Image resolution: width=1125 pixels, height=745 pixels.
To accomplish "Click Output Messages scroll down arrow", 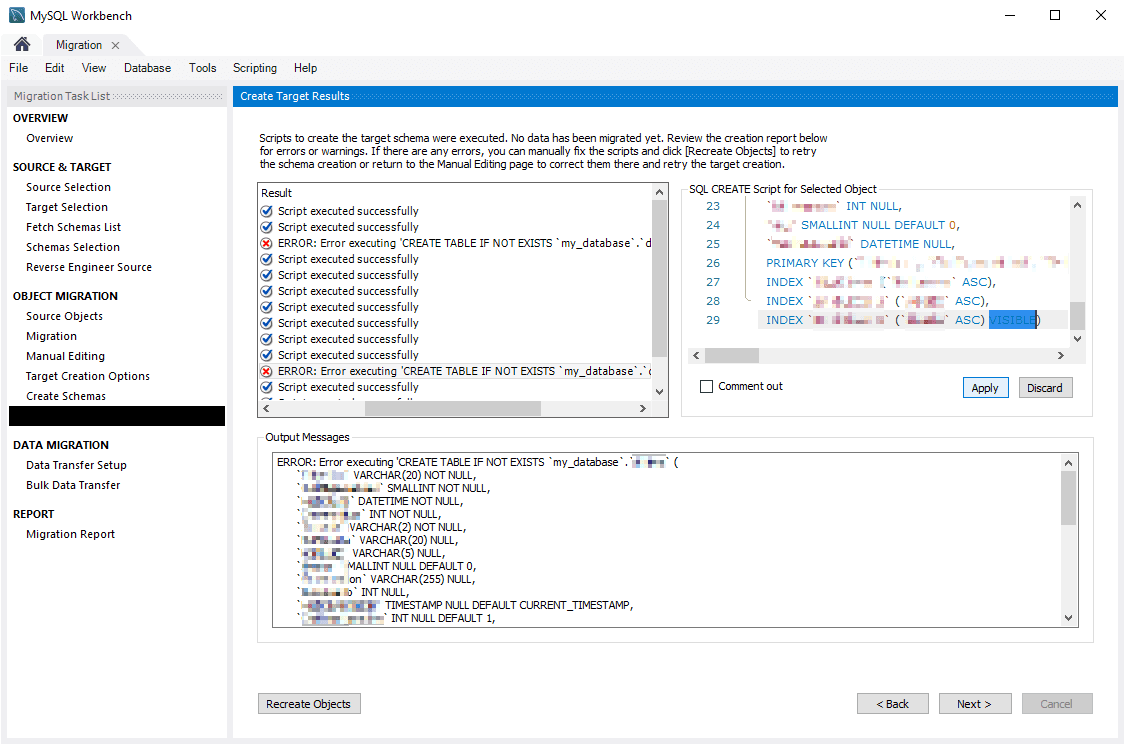I will pyautogui.click(x=1068, y=618).
